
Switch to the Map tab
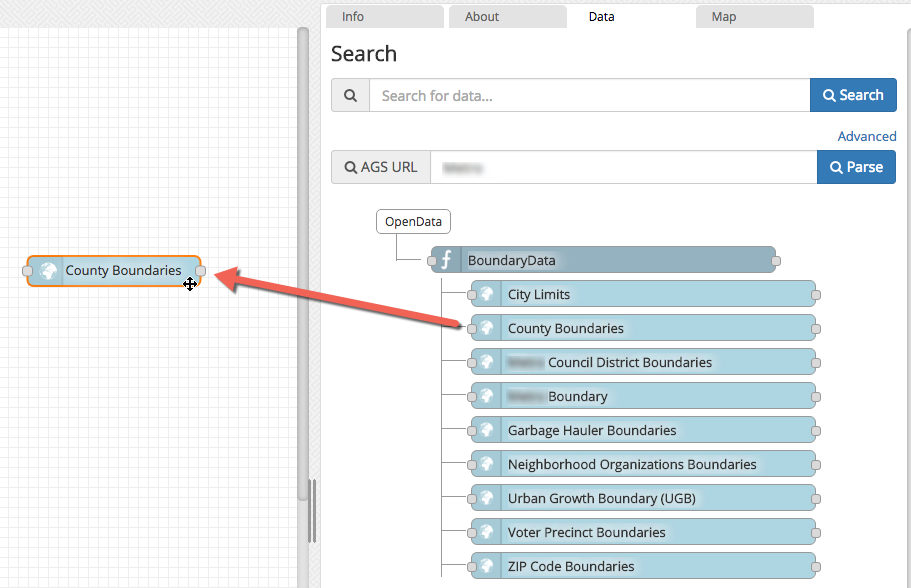[x=724, y=17]
